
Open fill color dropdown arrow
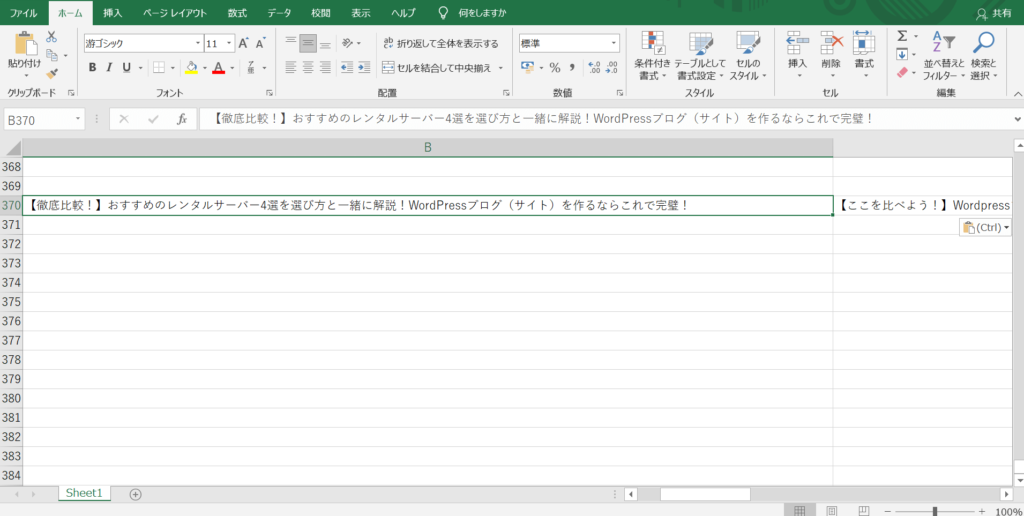204,68
